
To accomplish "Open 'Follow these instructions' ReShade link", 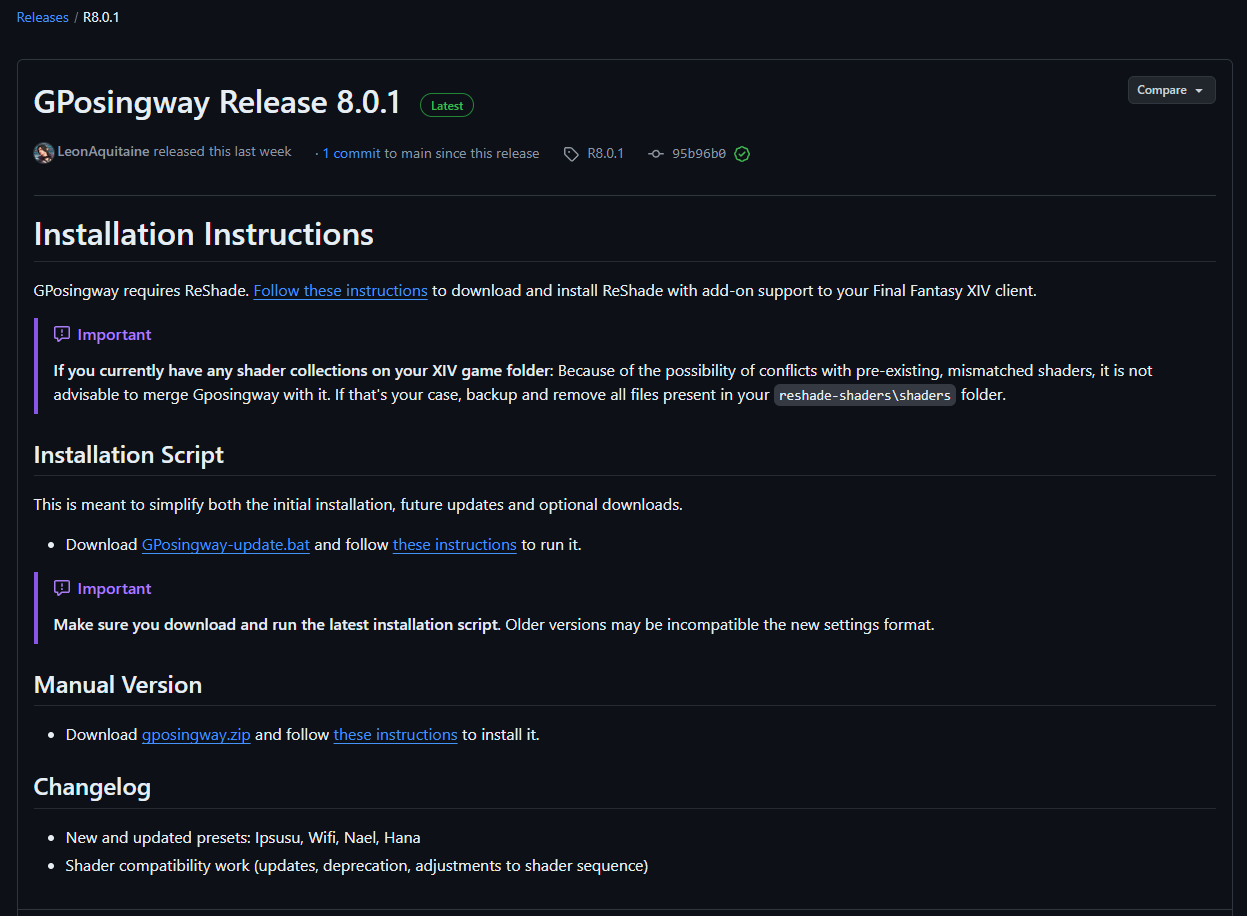I will (340, 291).
